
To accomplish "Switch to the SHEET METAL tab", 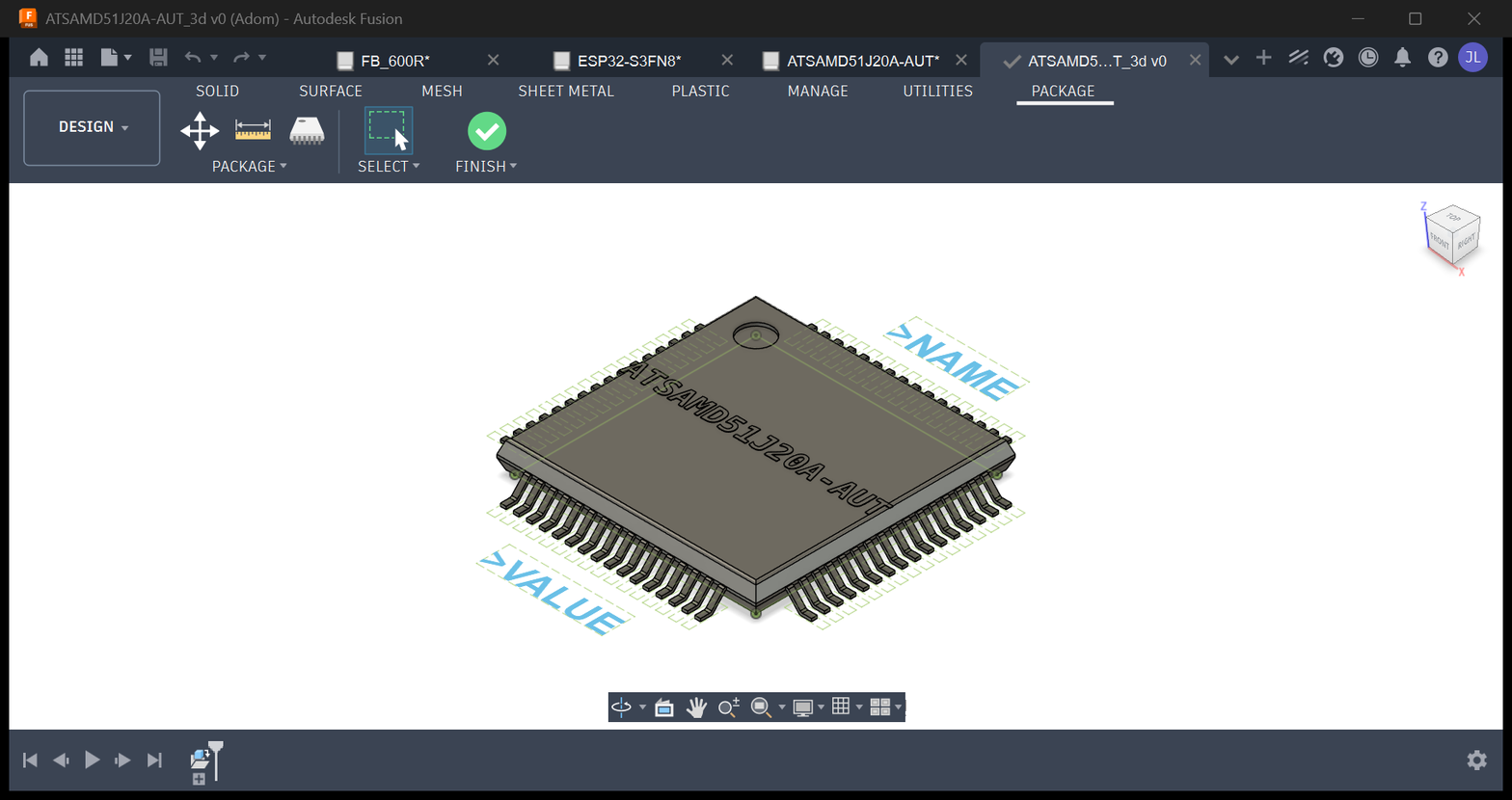I will pyautogui.click(x=566, y=92).
